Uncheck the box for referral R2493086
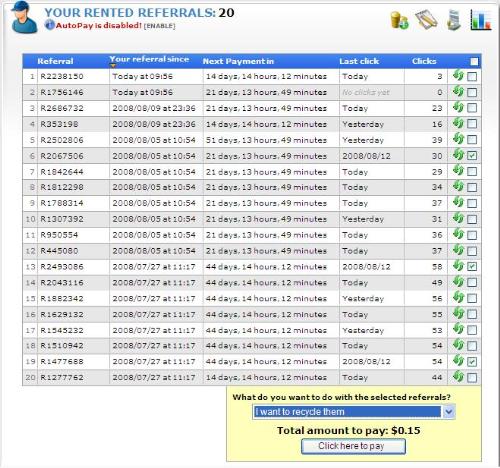 pos(472,267)
